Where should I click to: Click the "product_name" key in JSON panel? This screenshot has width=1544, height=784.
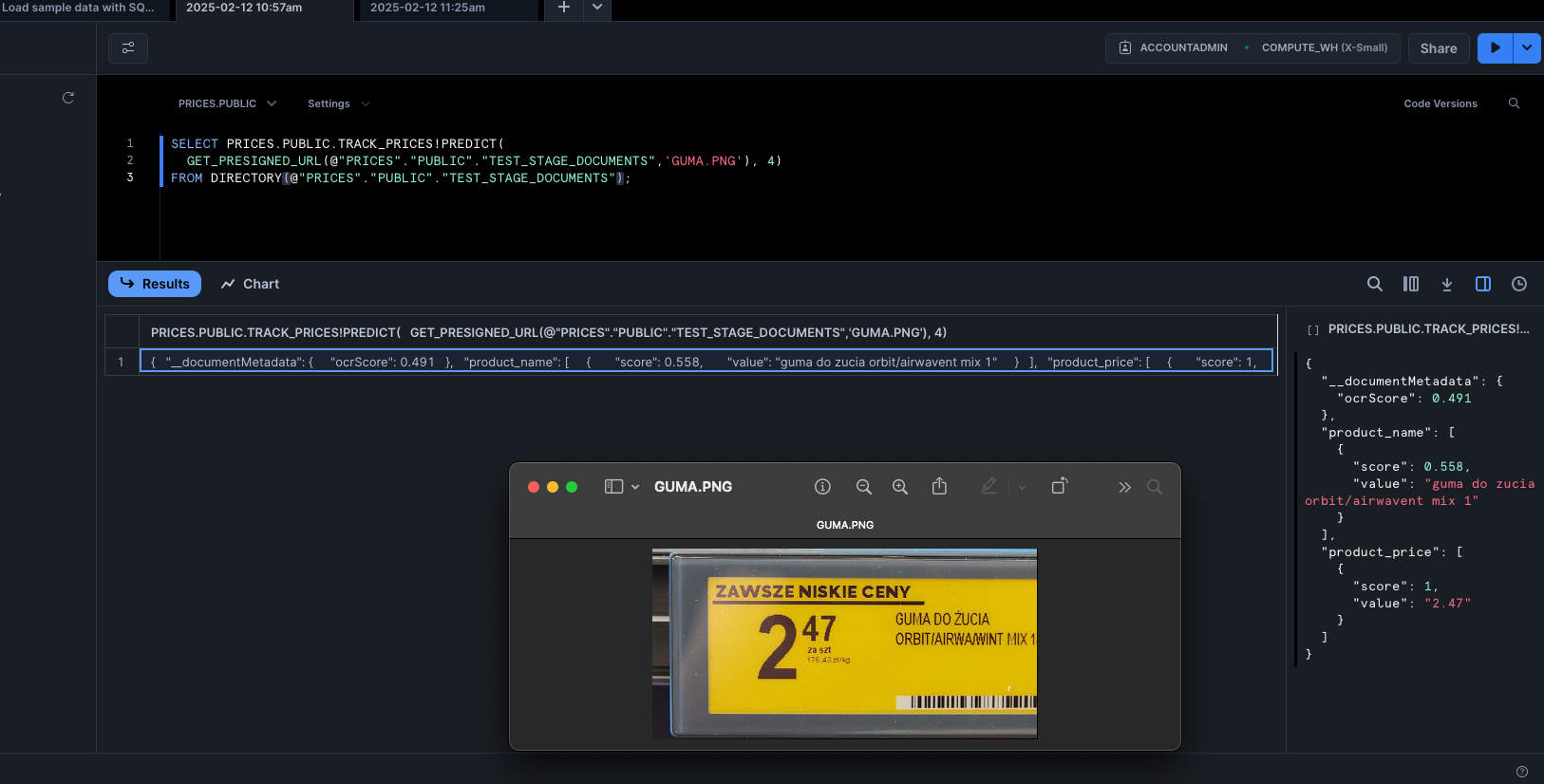click(x=1377, y=433)
